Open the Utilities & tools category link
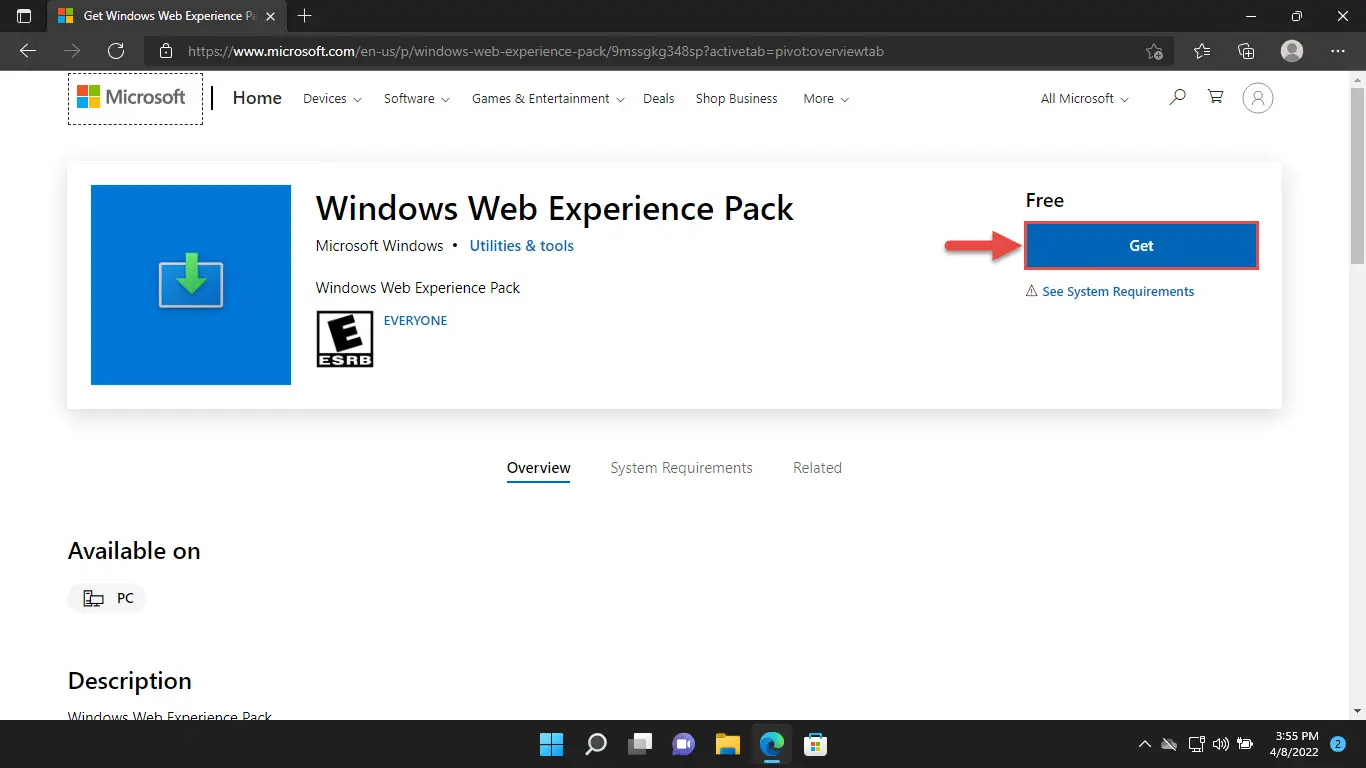The height and width of the screenshot is (768, 1366). 522,246
